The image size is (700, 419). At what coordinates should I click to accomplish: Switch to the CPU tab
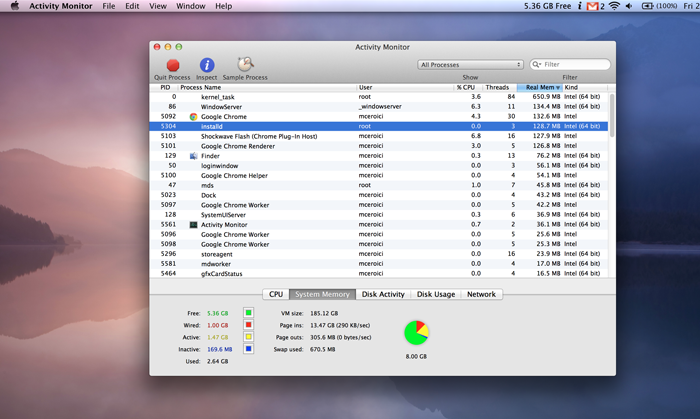[276, 294]
